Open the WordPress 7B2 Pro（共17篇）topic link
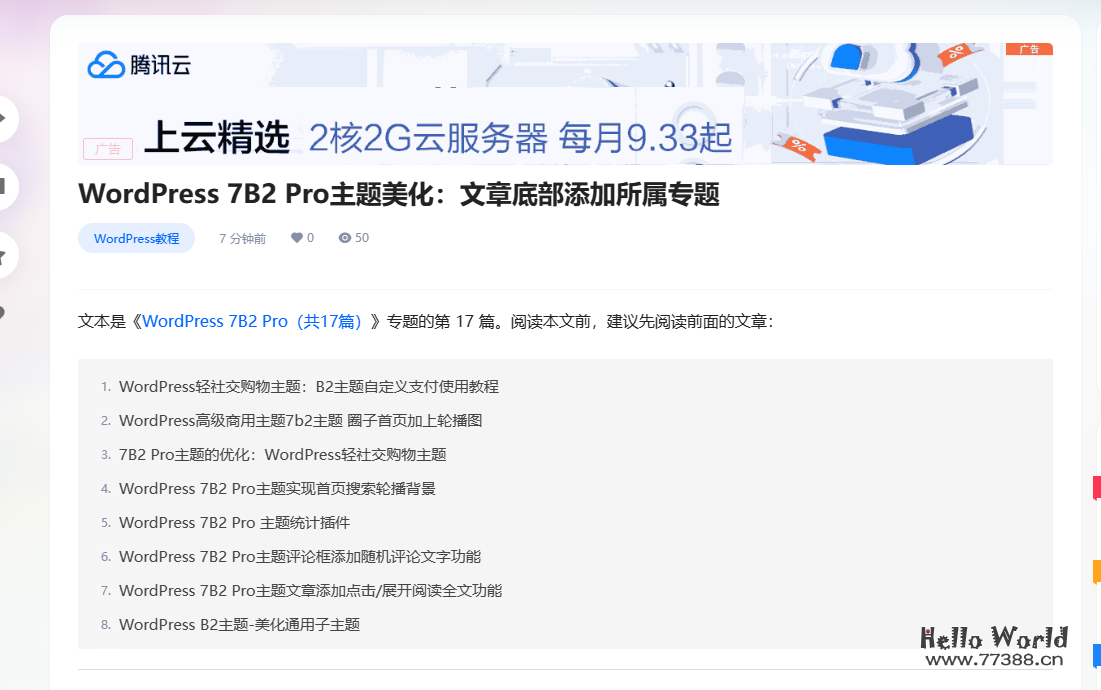This screenshot has height=690, width=1101. click(251, 321)
